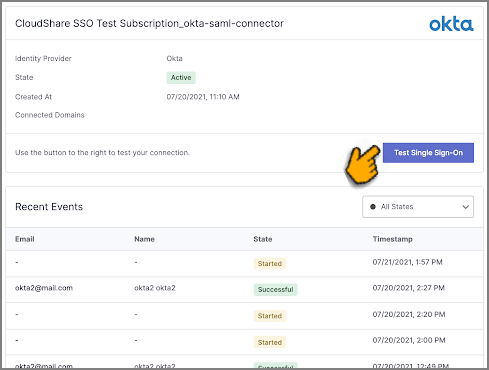Click the Active state badge
489x370 pixels.
[x=181, y=77]
